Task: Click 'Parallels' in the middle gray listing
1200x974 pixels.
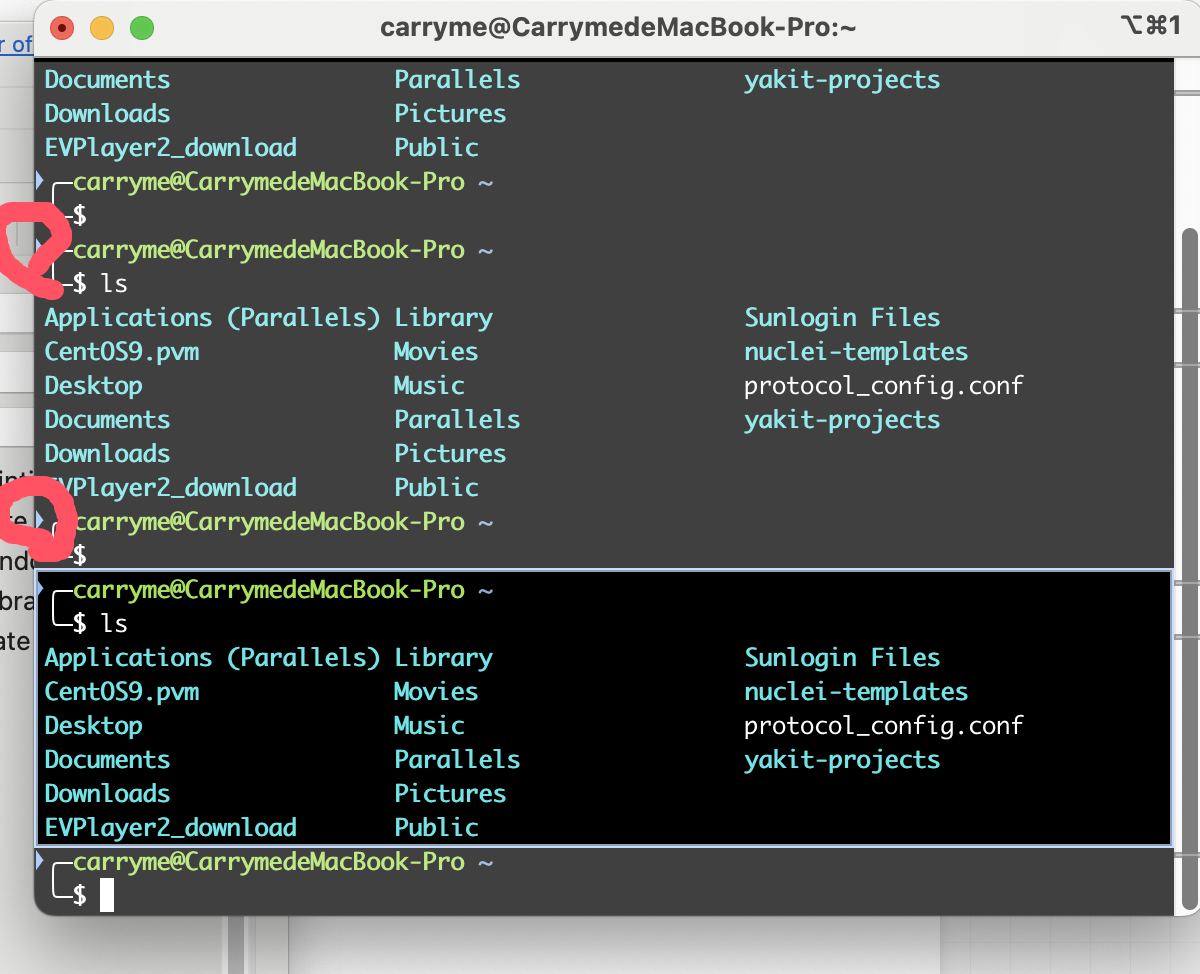Action: click(457, 420)
